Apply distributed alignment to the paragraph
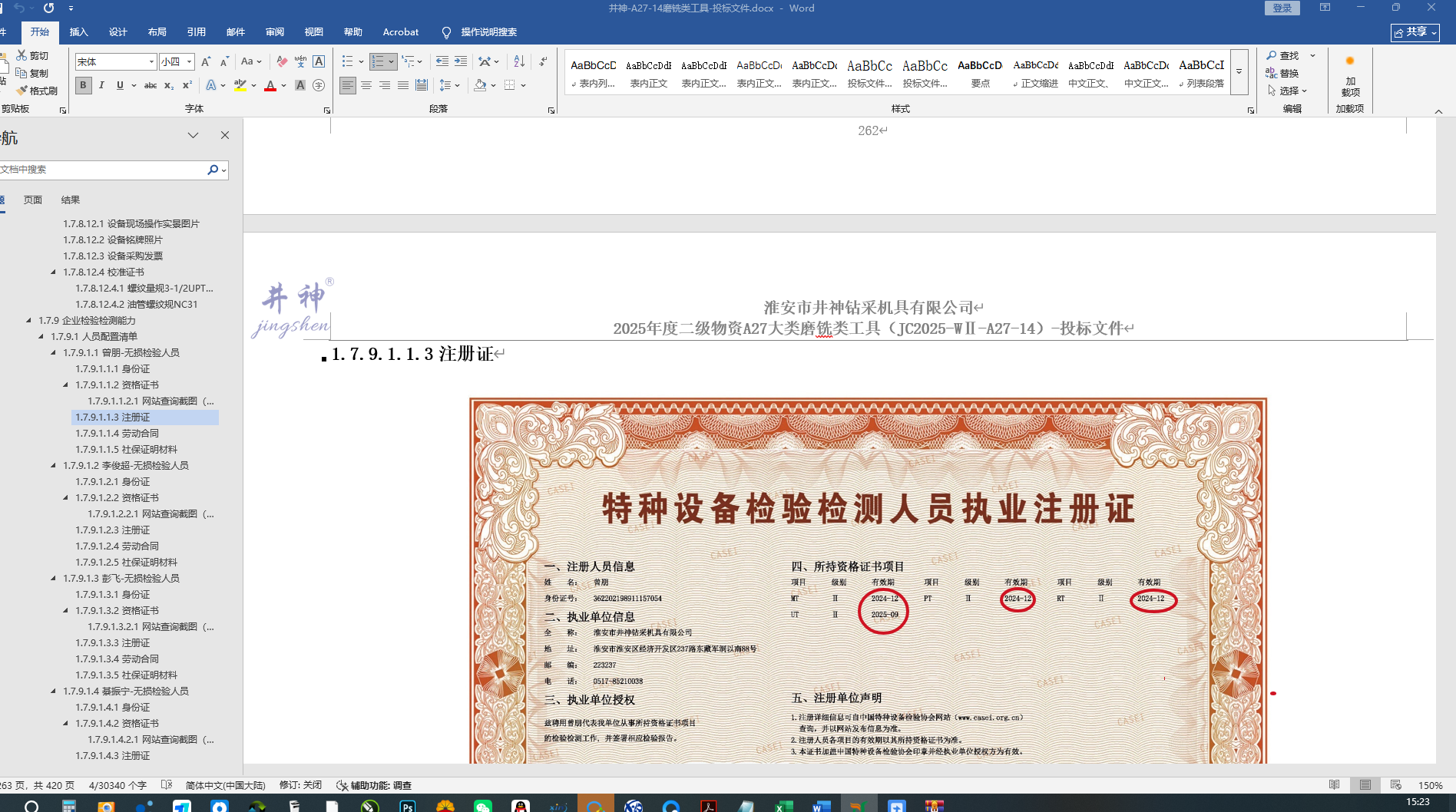 (422, 85)
